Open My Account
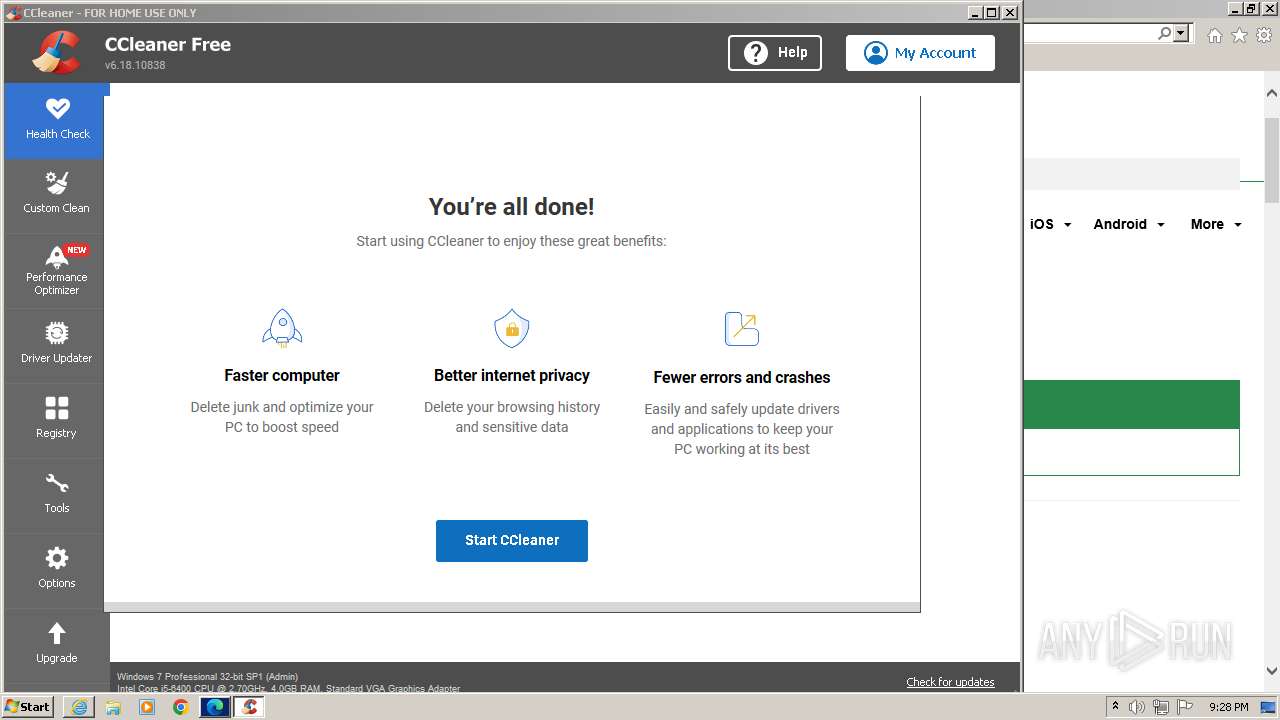Viewport: 1280px width, 720px height. click(x=920, y=53)
